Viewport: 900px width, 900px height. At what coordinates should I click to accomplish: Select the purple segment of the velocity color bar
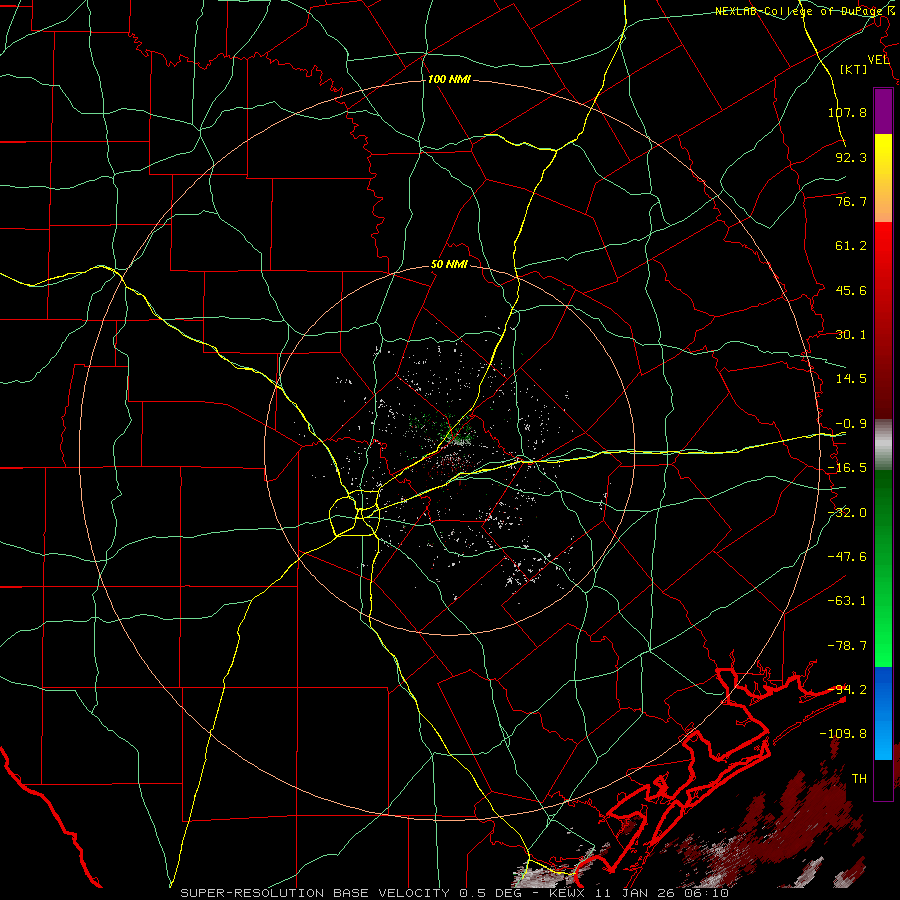(x=883, y=111)
